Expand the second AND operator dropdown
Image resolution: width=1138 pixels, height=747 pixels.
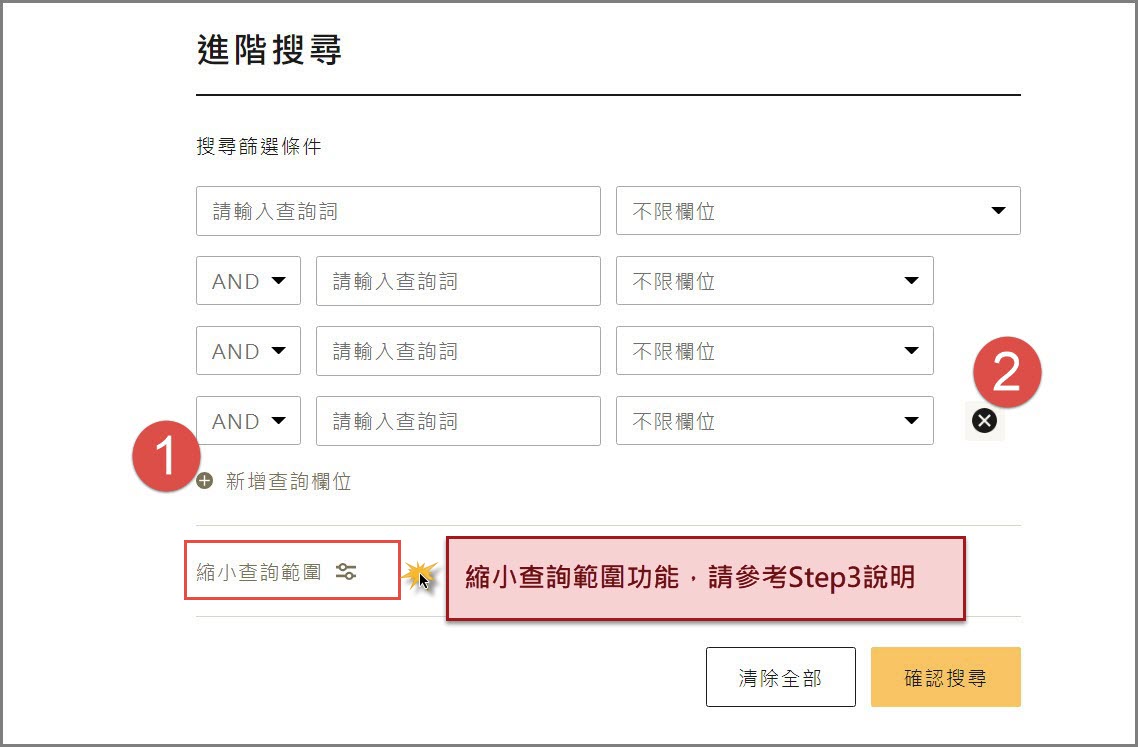pyautogui.click(x=248, y=351)
